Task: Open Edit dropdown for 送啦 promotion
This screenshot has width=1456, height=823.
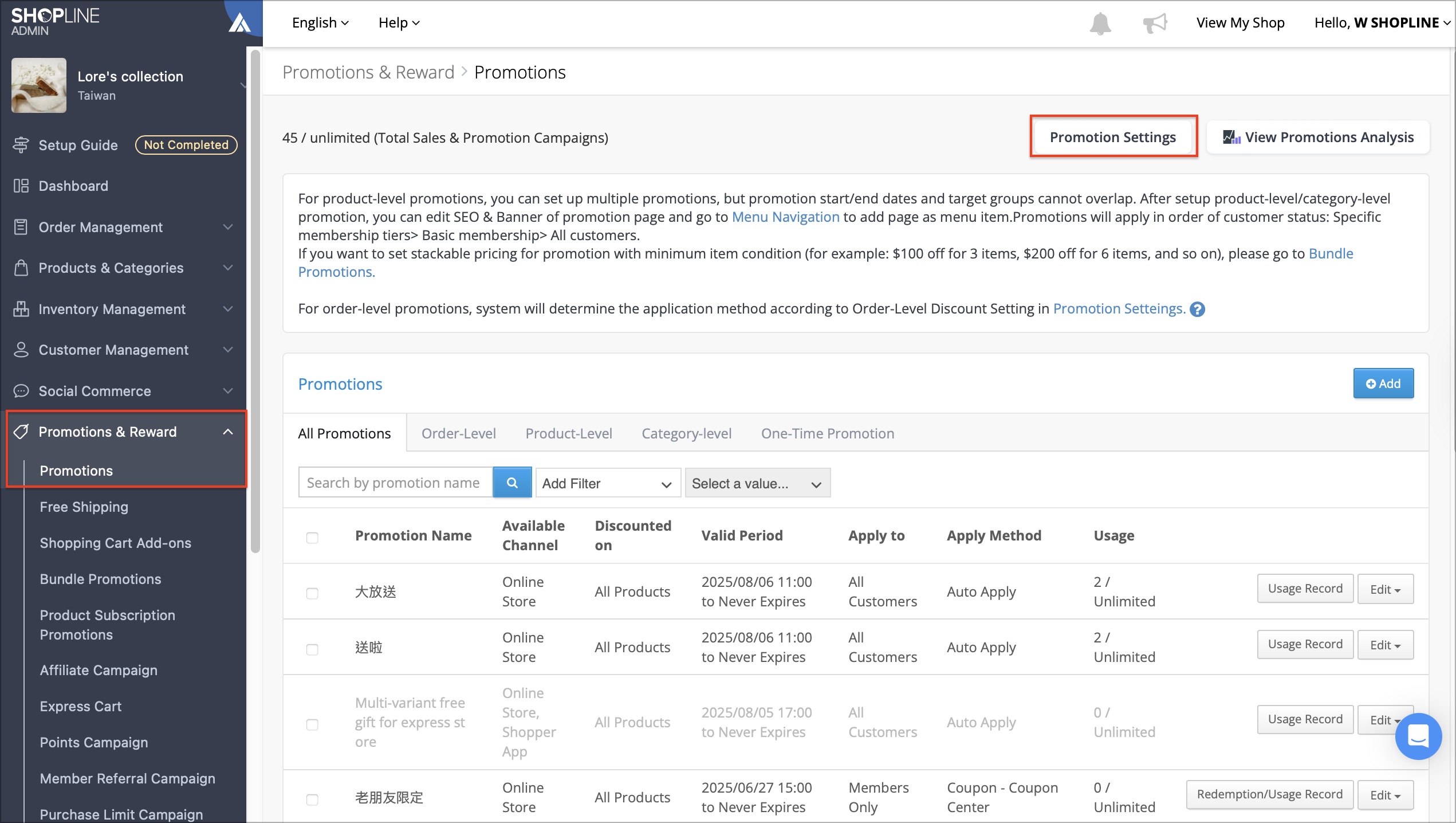Action: 1385,645
